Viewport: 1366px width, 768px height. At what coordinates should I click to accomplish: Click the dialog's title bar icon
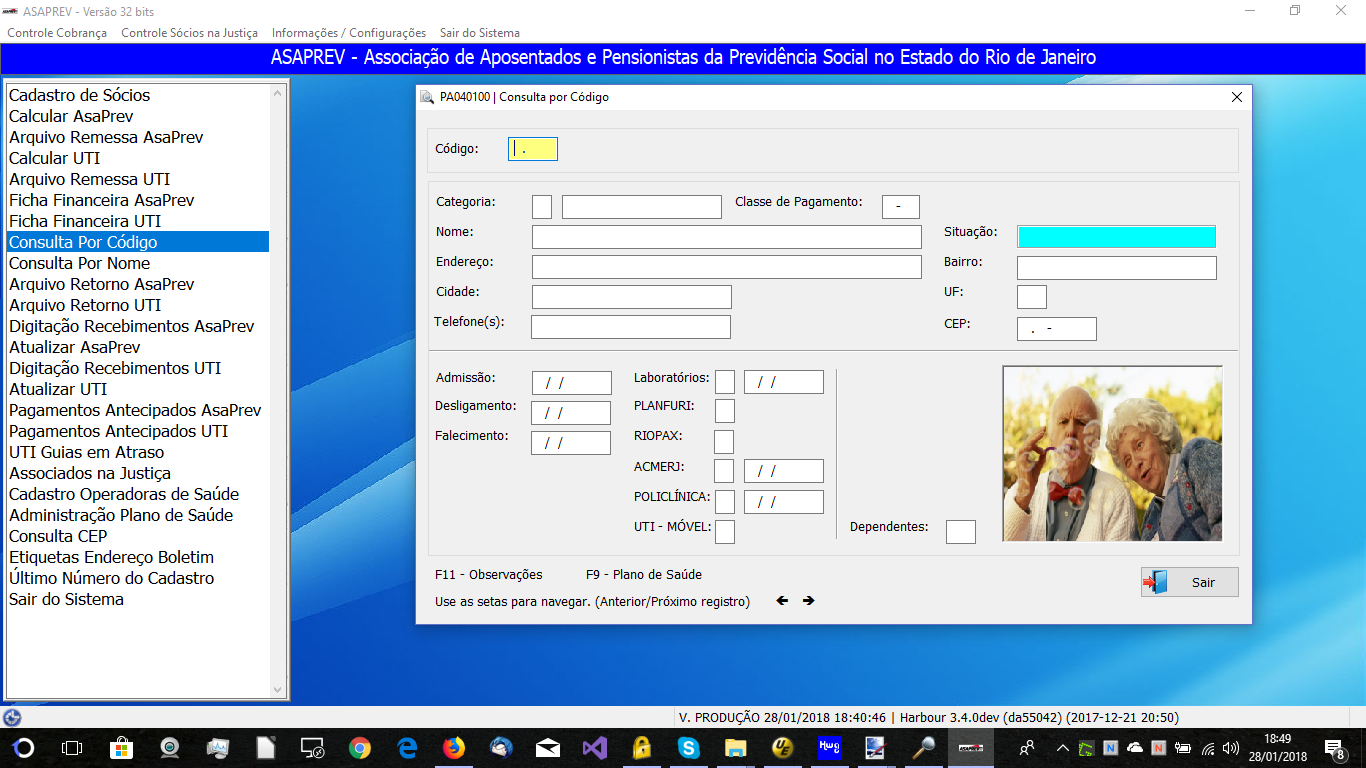coord(427,97)
